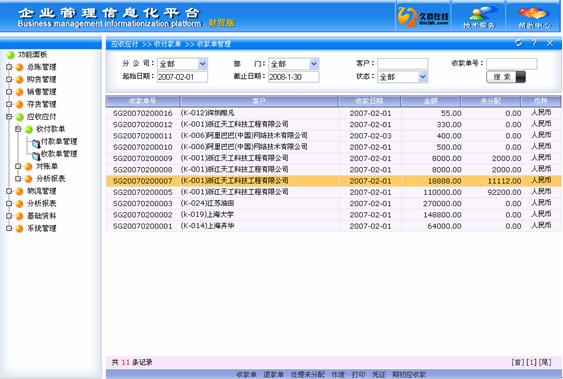Screen dimensions: 563x379
Task: Sort by the 客户 column header
Action: [259, 101]
